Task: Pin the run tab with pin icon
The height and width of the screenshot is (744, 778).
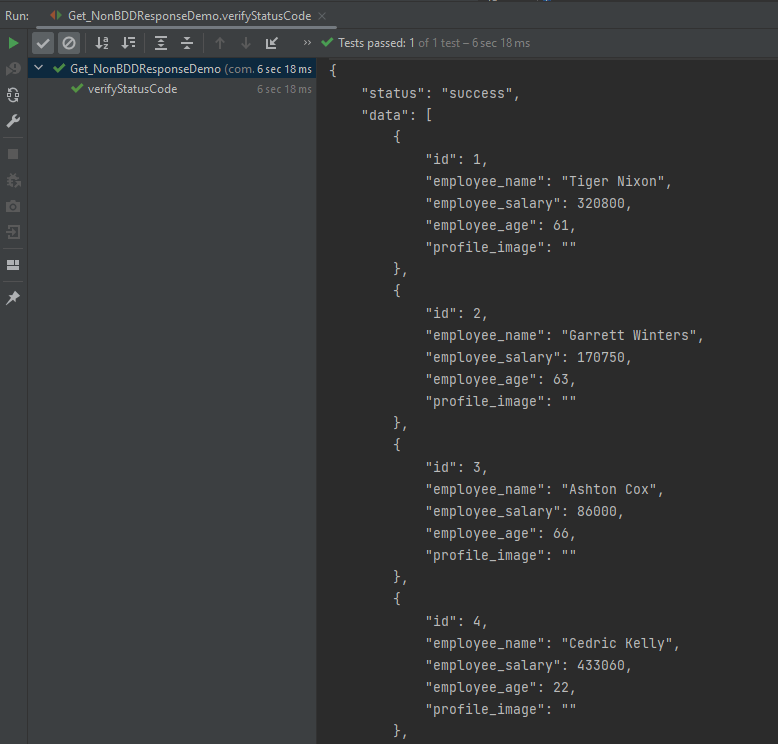Action: [x=13, y=298]
